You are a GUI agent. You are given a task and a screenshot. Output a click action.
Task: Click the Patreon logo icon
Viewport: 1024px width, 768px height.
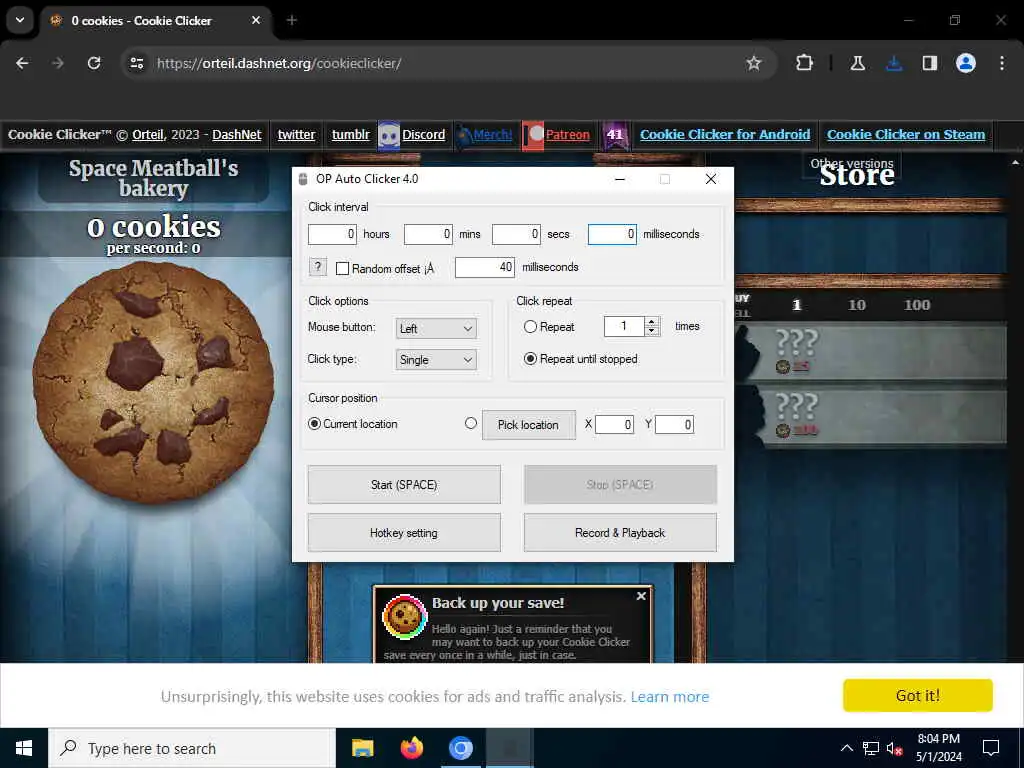(533, 136)
